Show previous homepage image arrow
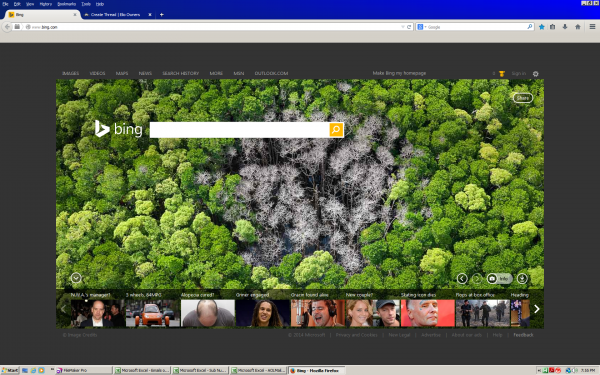The width and height of the screenshot is (600, 375). (462, 279)
